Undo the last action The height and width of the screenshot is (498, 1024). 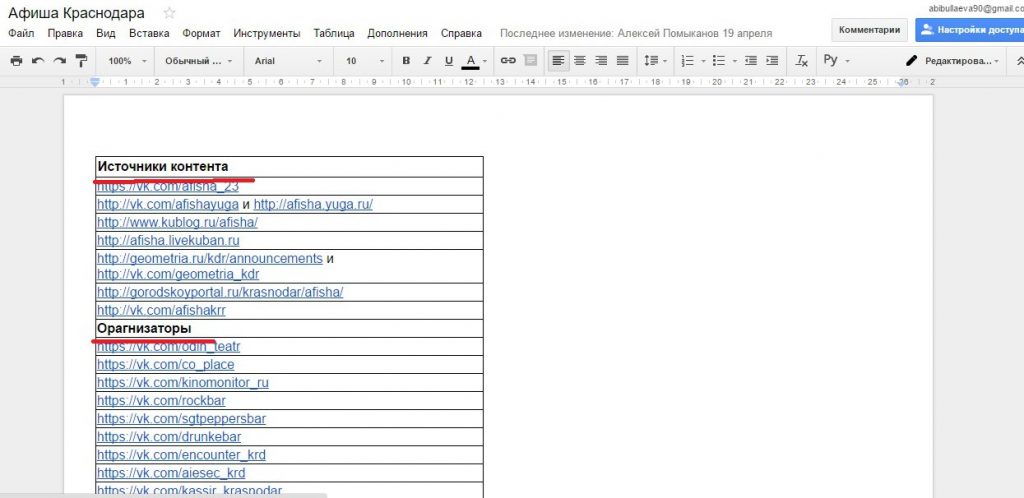pos(38,61)
